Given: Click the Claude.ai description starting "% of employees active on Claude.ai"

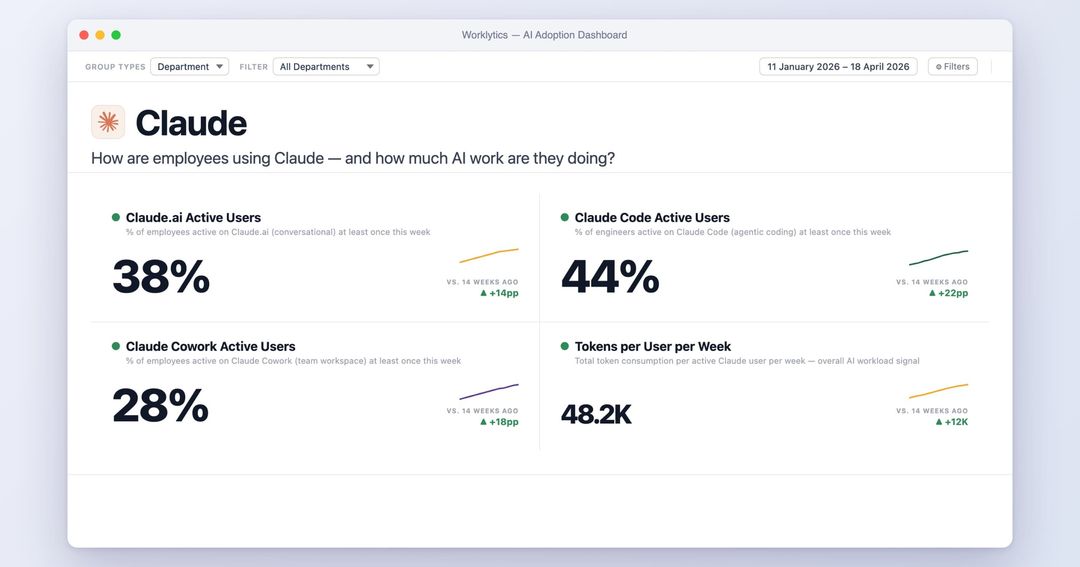Looking at the screenshot, I should coord(278,232).
